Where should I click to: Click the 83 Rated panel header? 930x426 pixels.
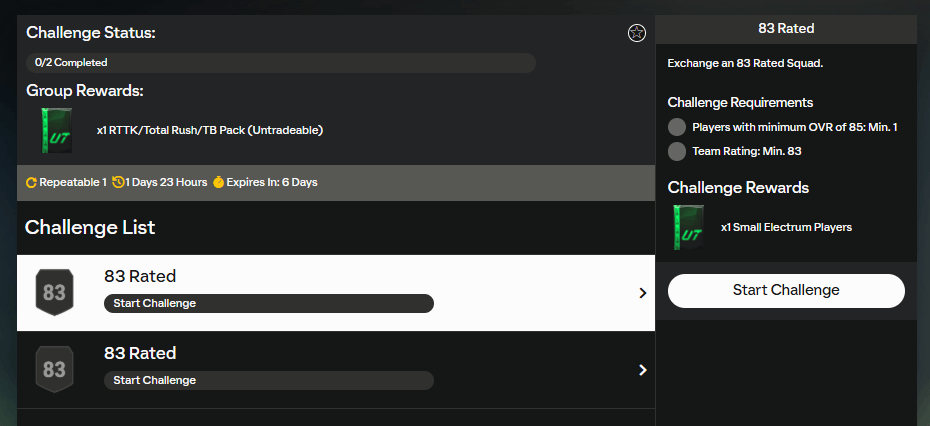click(x=786, y=29)
